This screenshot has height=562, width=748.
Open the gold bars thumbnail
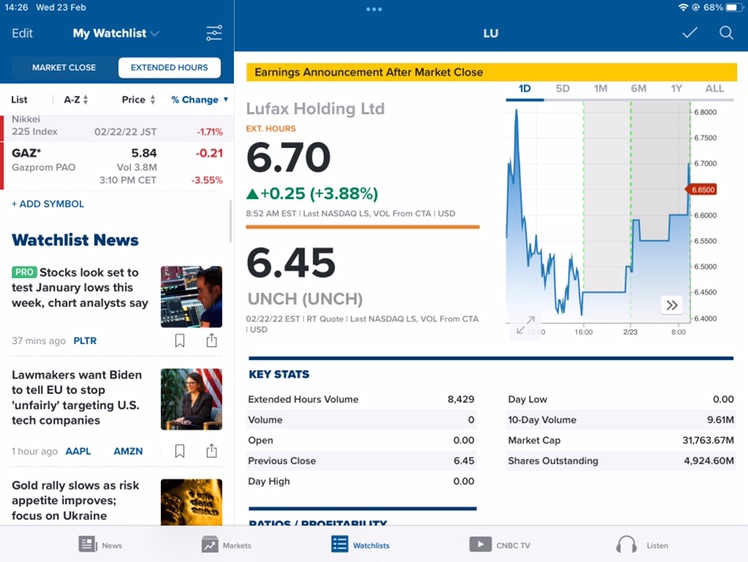[x=191, y=502]
